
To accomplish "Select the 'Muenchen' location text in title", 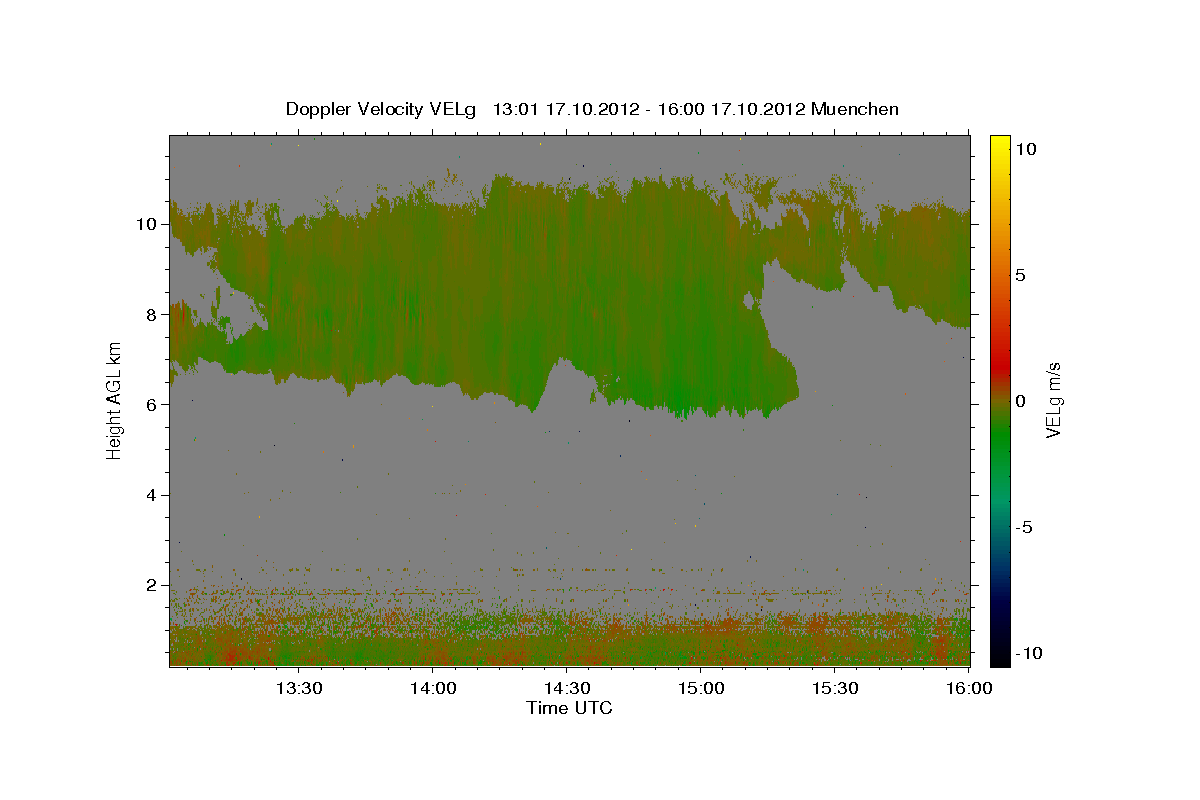I will point(855,109).
